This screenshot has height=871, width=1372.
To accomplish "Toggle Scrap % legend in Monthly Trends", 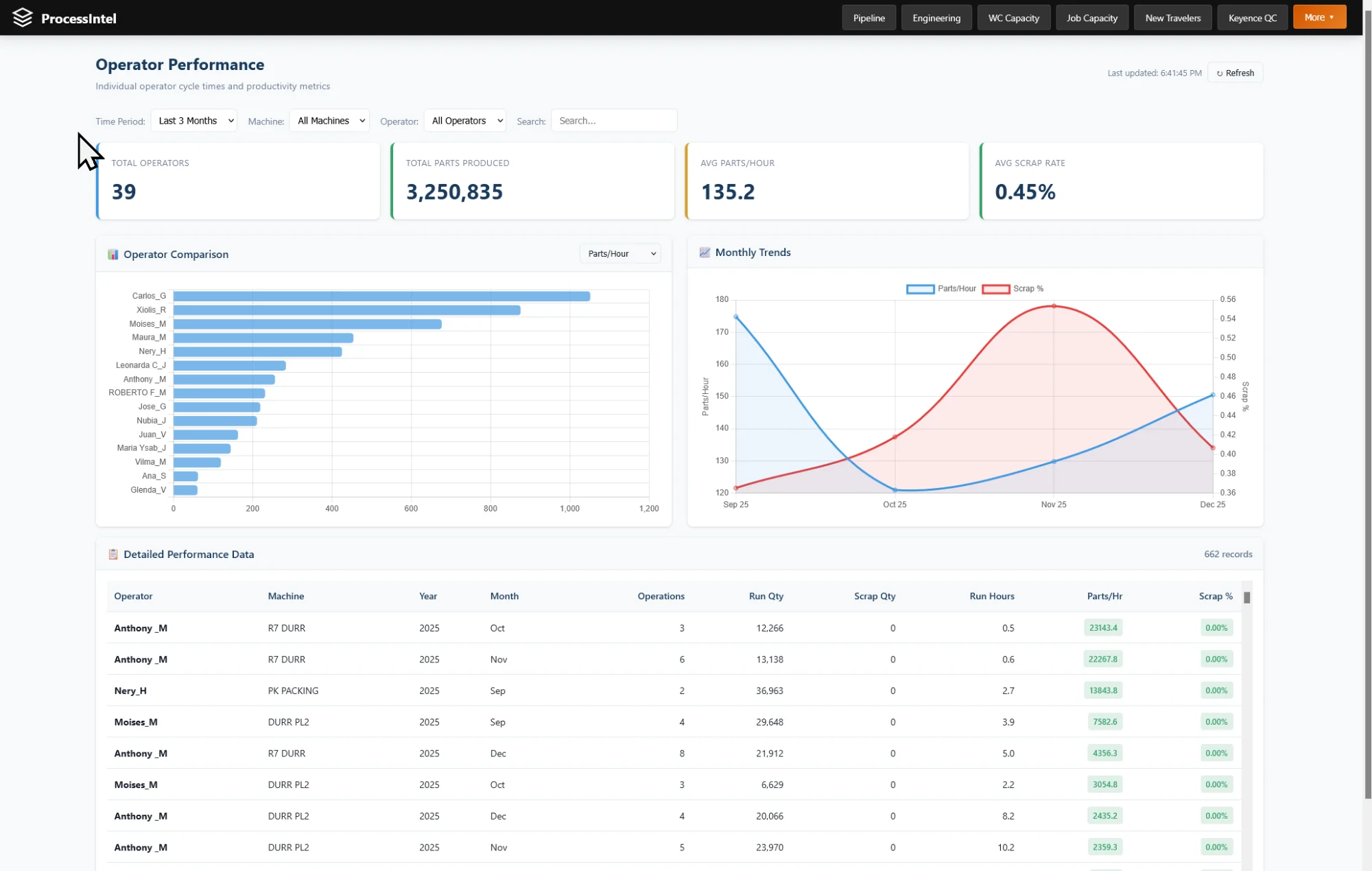I will click(x=1013, y=289).
